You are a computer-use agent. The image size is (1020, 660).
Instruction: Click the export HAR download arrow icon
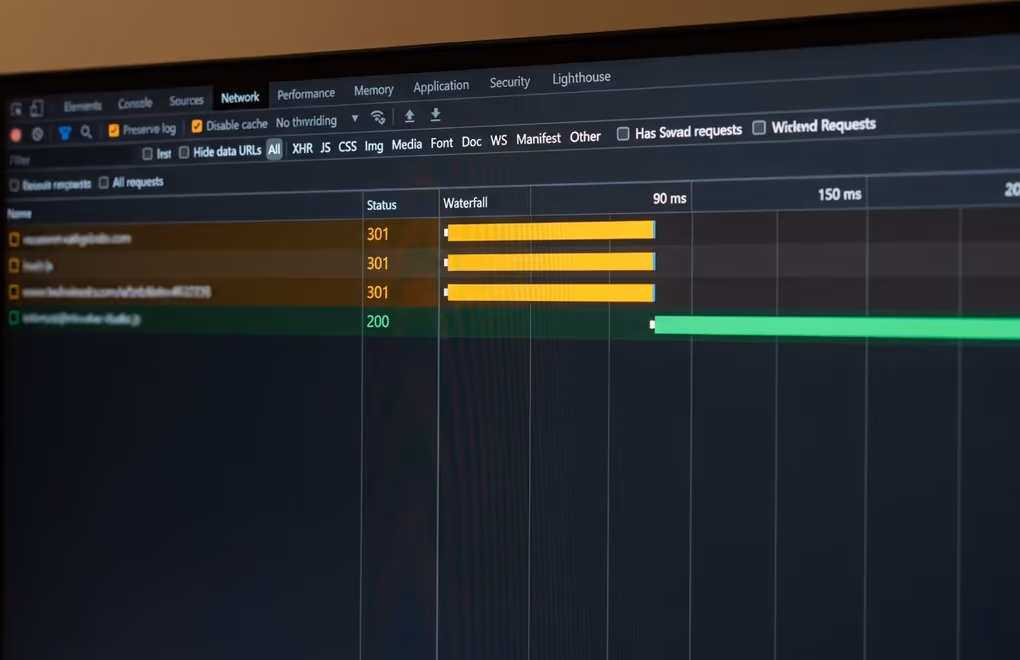pyautogui.click(x=436, y=114)
